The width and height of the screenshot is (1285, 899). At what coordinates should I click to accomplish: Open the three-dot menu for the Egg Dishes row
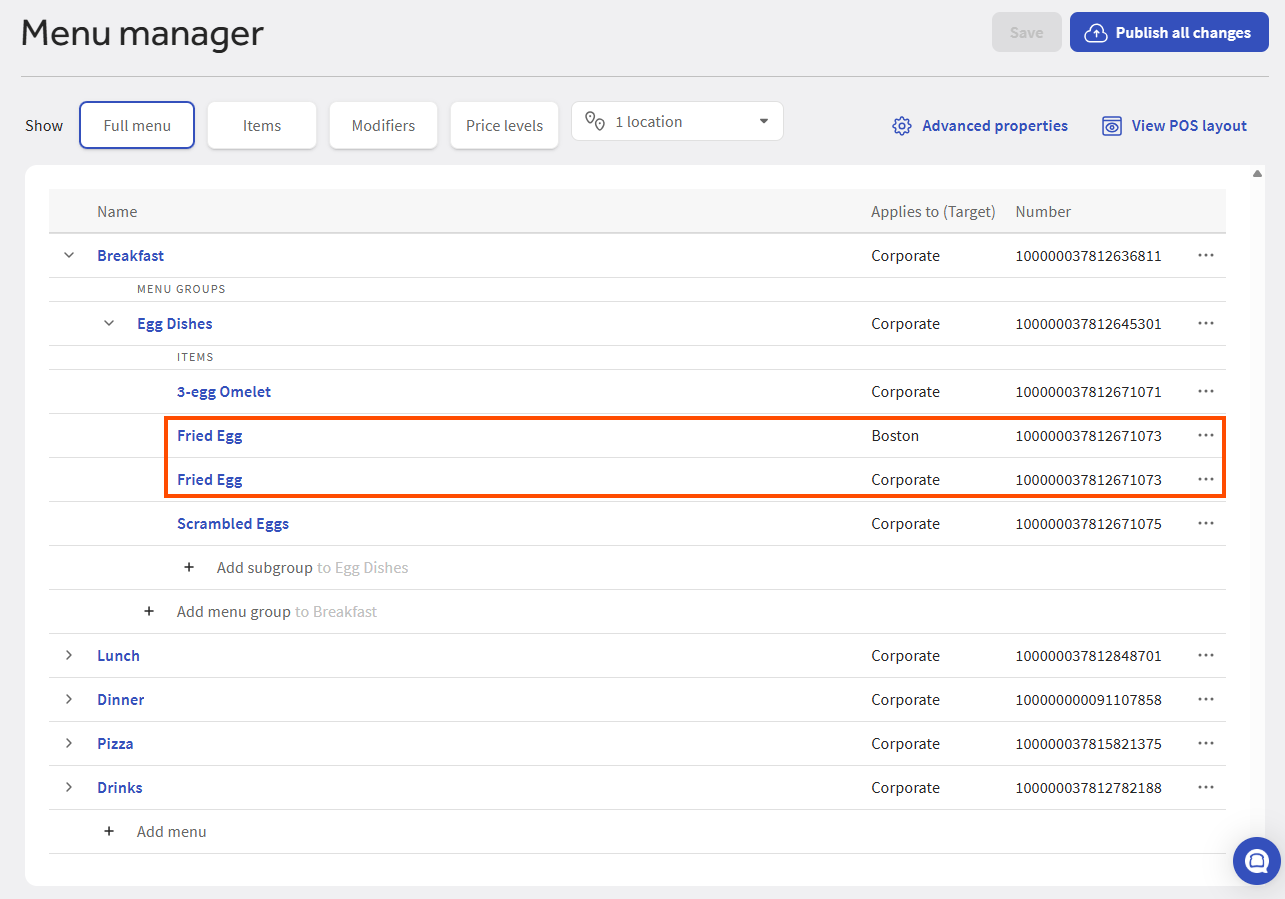pos(1205,324)
